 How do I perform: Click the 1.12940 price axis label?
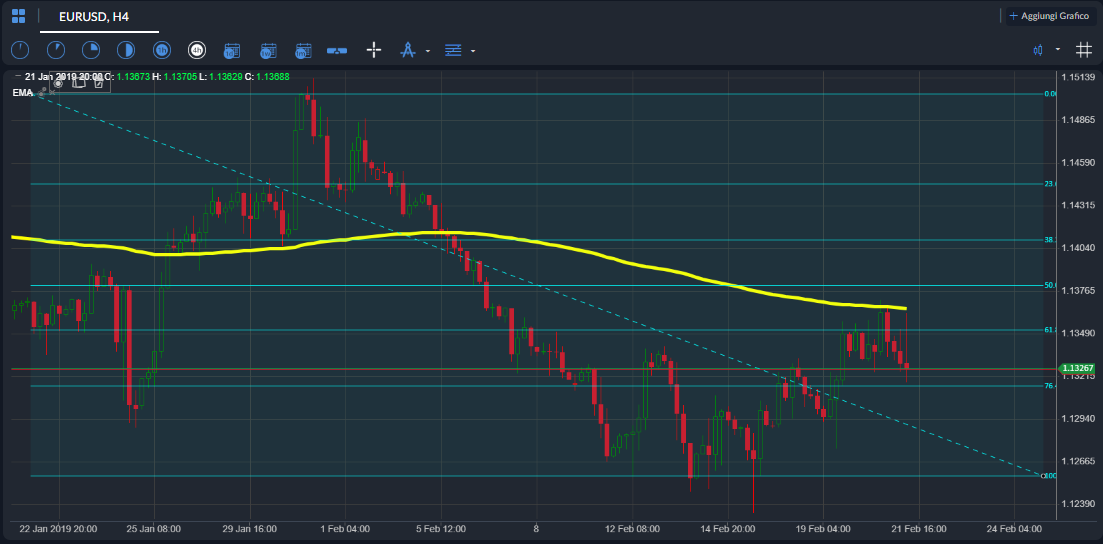1077,418
